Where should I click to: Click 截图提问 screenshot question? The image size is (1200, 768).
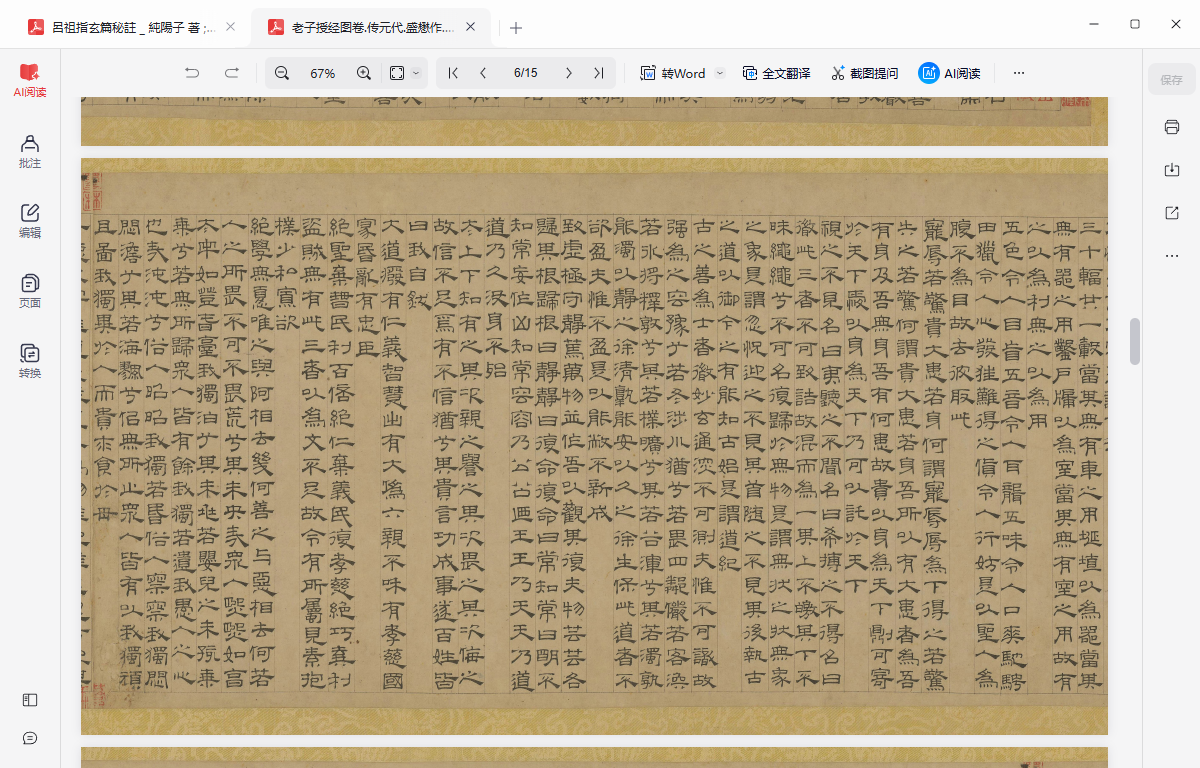click(x=865, y=73)
